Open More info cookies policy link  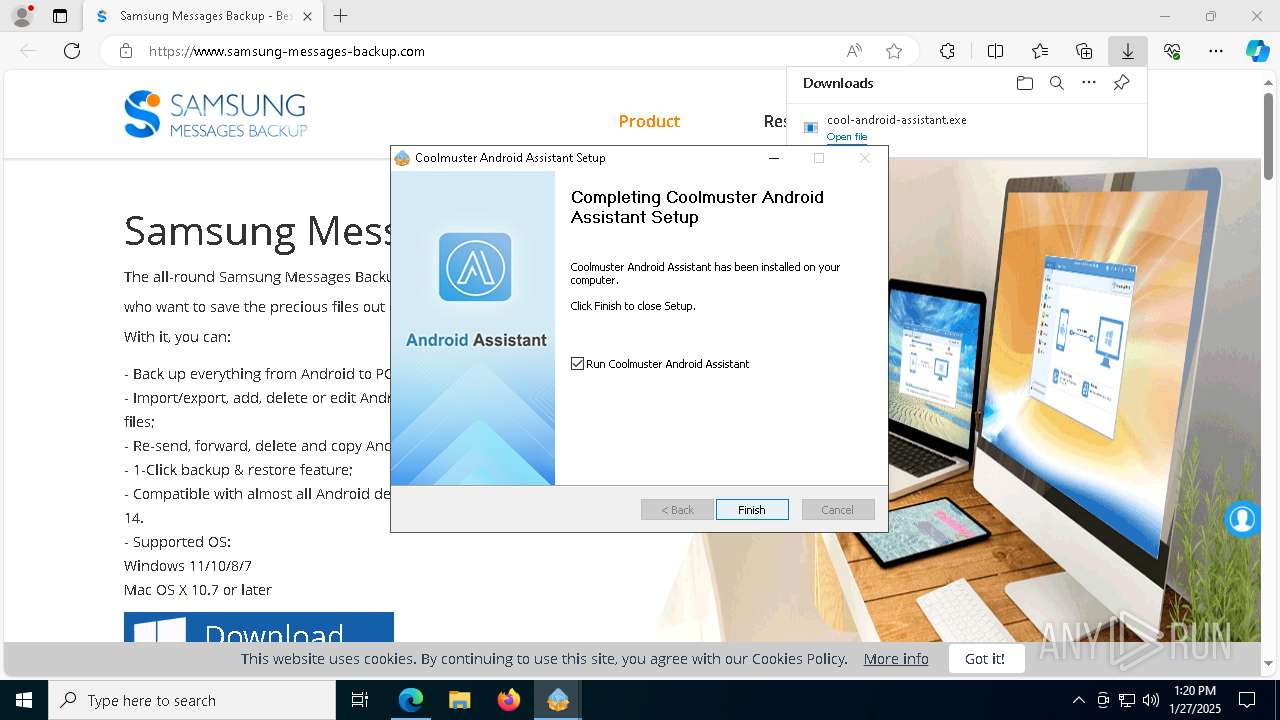pos(896,658)
